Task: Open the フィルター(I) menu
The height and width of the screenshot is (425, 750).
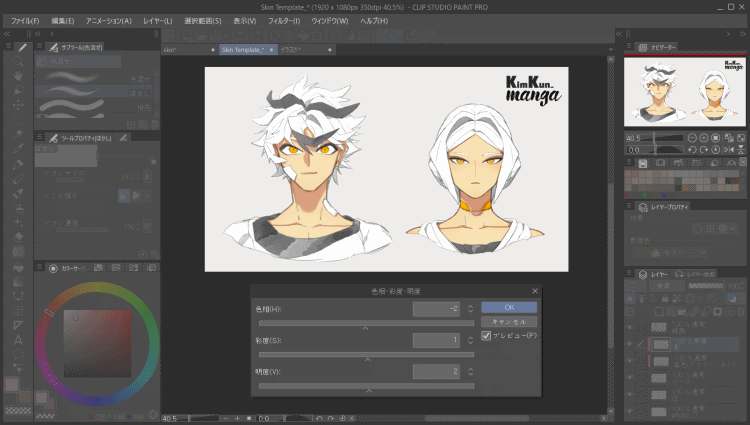Action: [284, 21]
